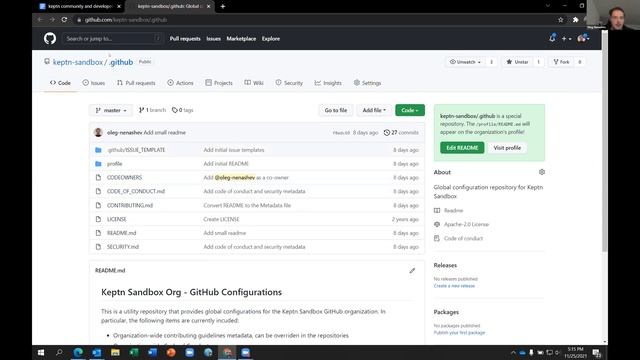Viewport: 640px width, 360px height.
Task: Open Excel from the taskbar
Action: [x=134, y=353]
